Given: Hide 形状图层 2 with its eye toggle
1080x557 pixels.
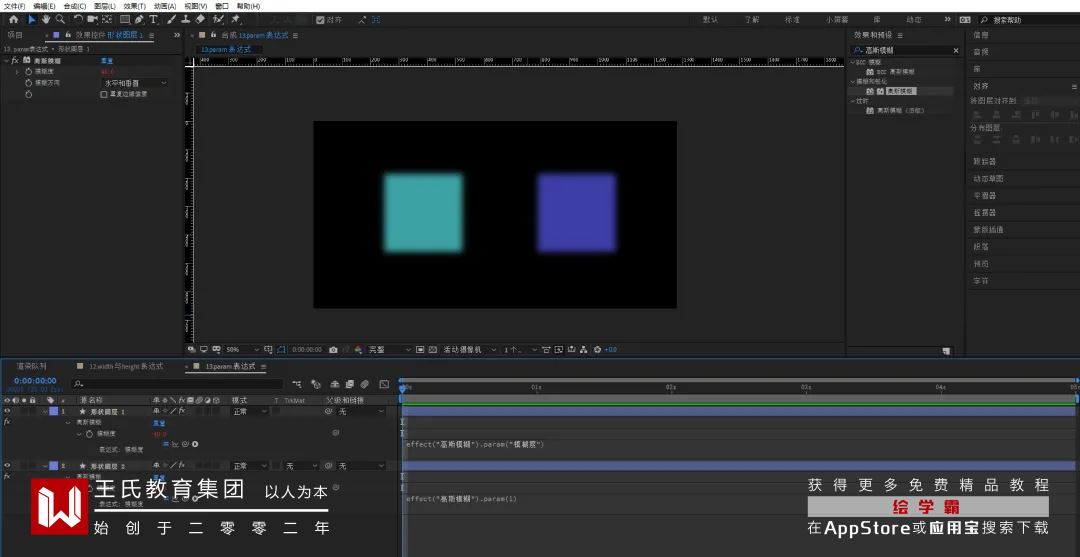Looking at the screenshot, I should (x=7, y=466).
